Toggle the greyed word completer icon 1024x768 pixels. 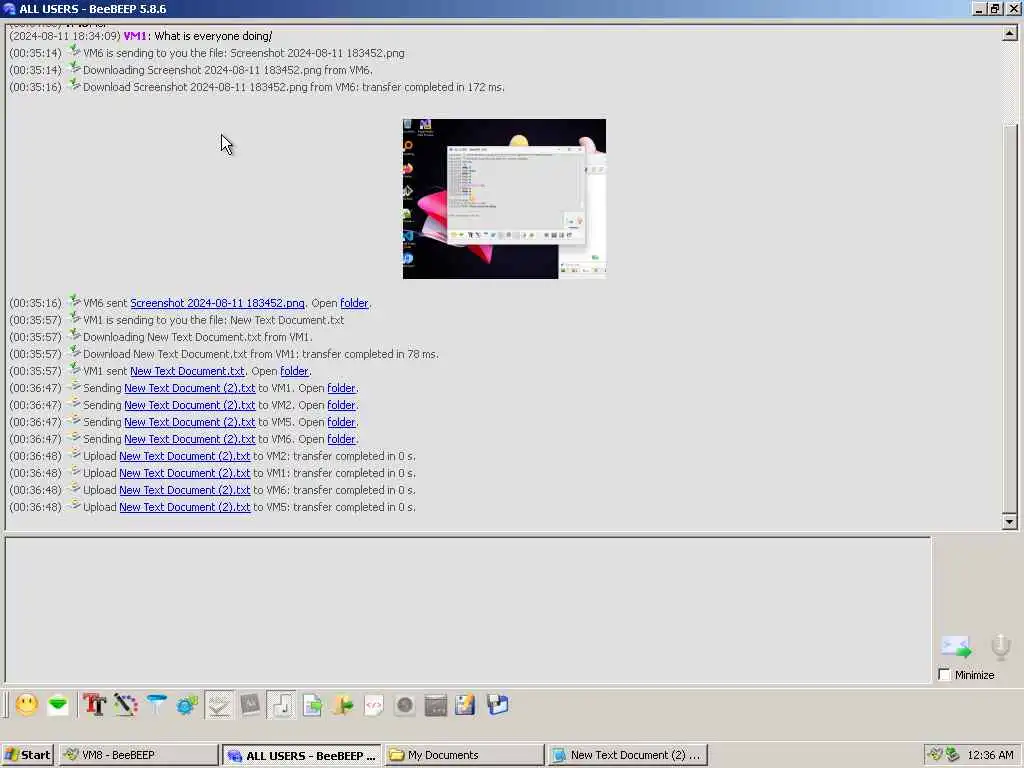[x=250, y=705]
